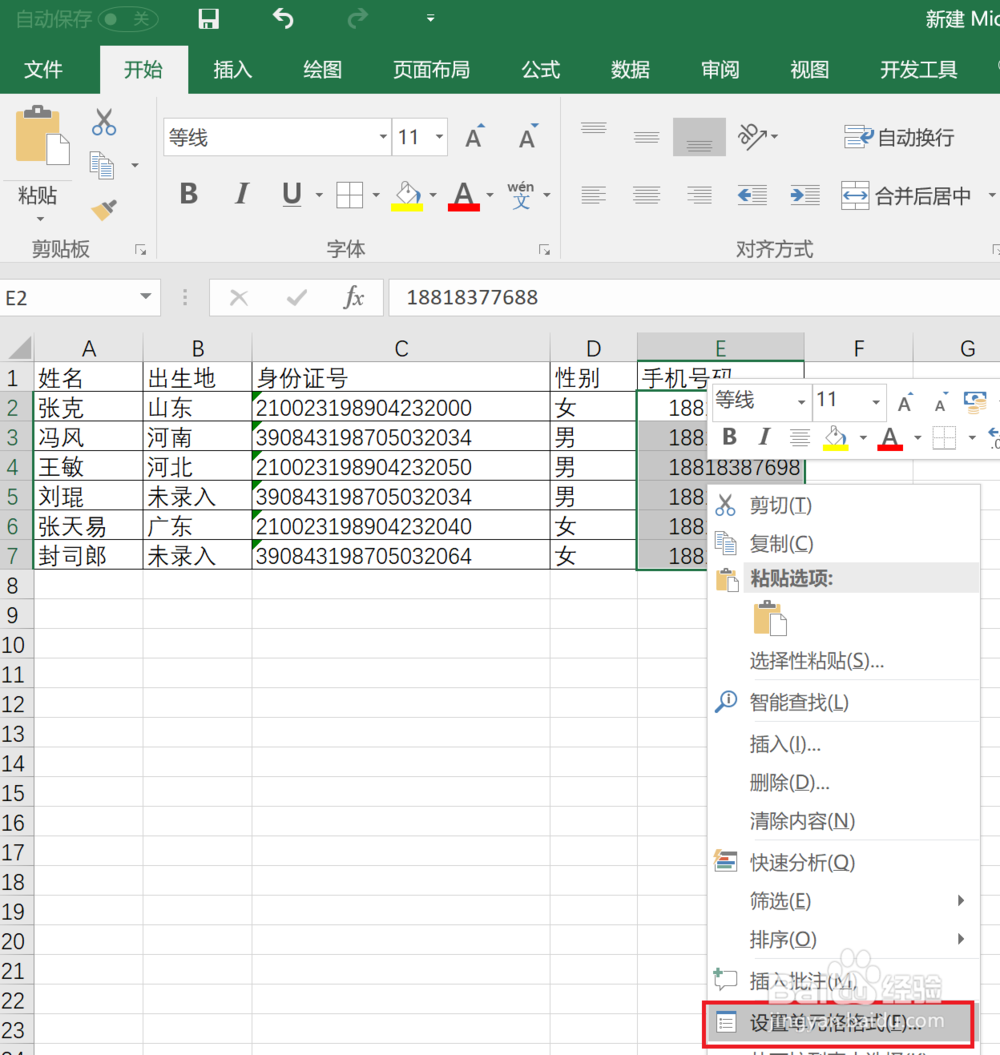Select the Format Painter brush icon
Viewport: 1000px width, 1055px height.
pos(103,211)
